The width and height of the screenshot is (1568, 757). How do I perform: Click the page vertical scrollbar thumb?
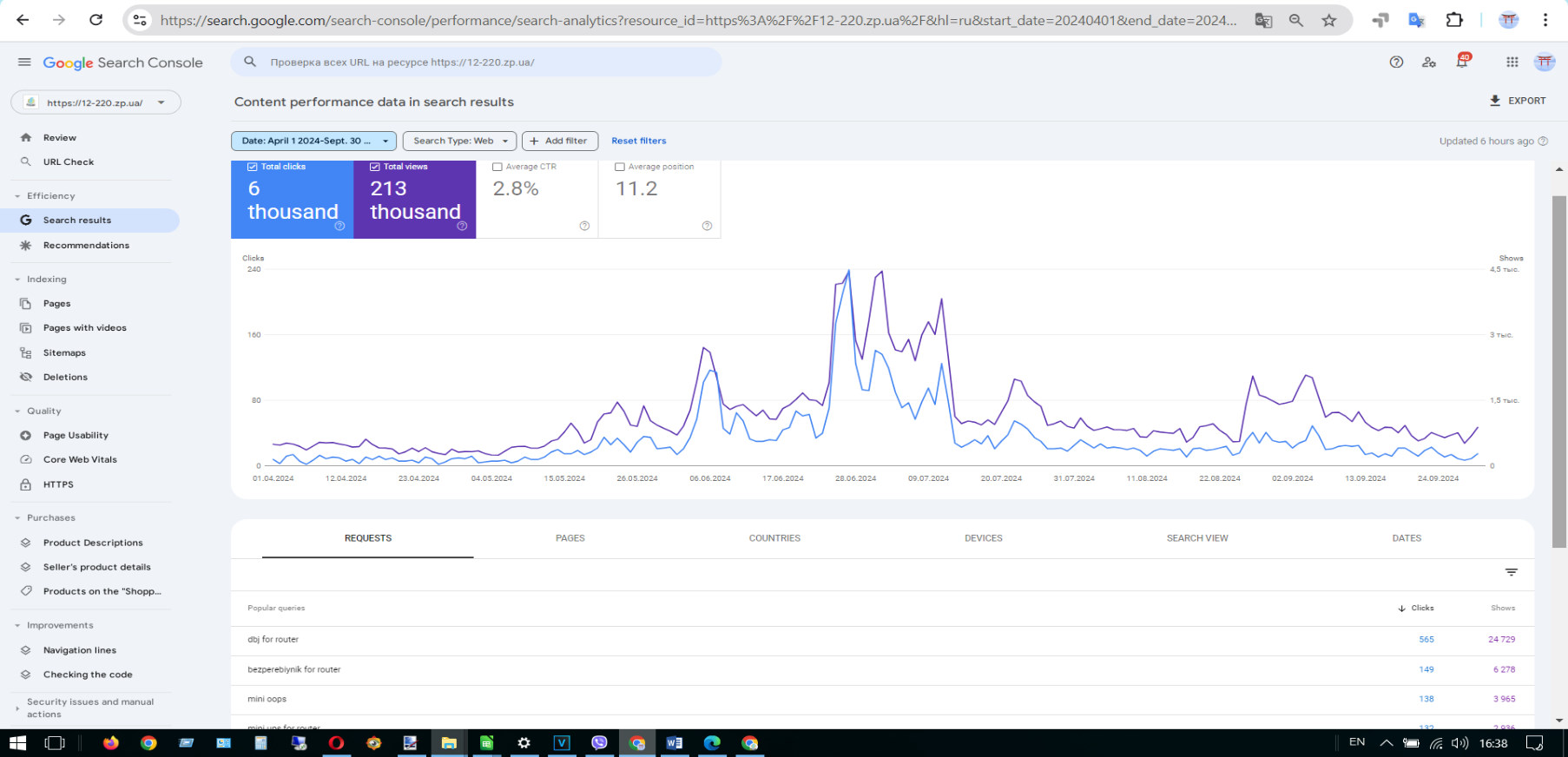[1559, 372]
